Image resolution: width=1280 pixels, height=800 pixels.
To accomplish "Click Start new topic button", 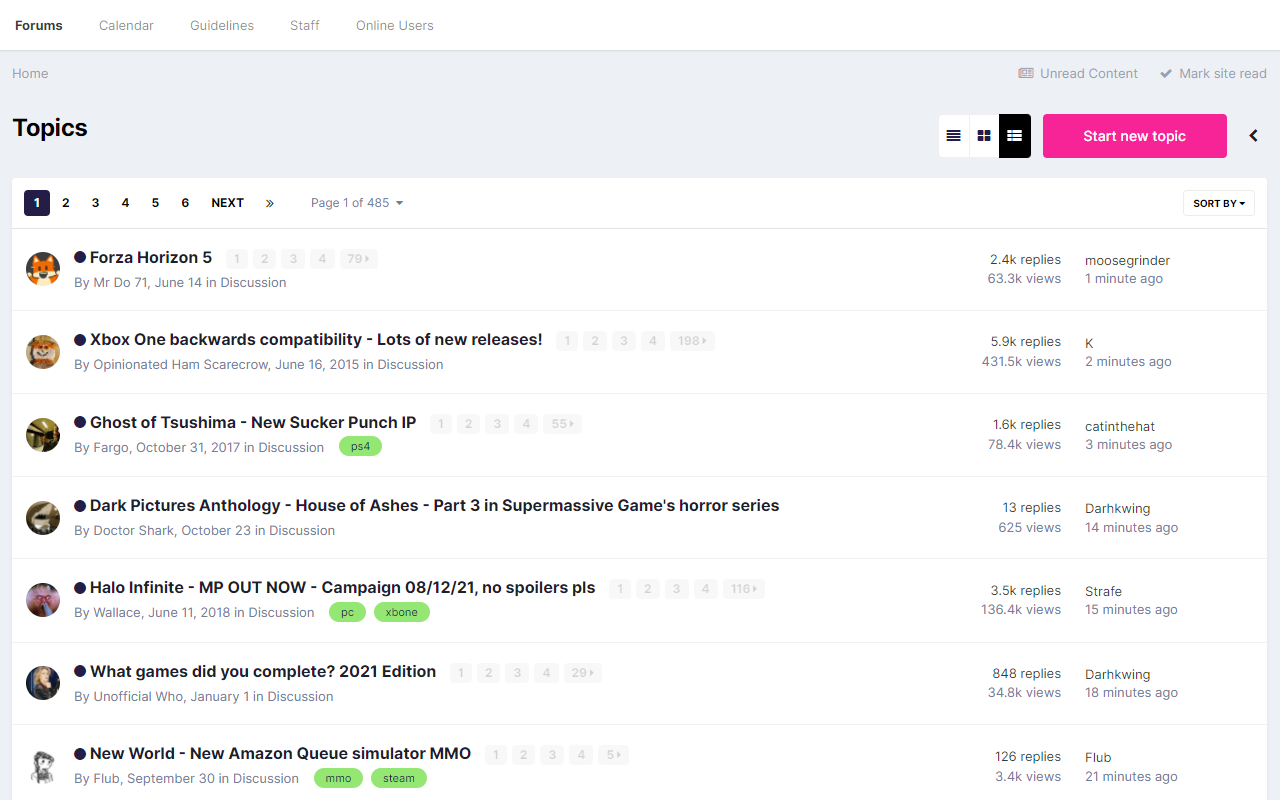I will [x=1135, y=136].
